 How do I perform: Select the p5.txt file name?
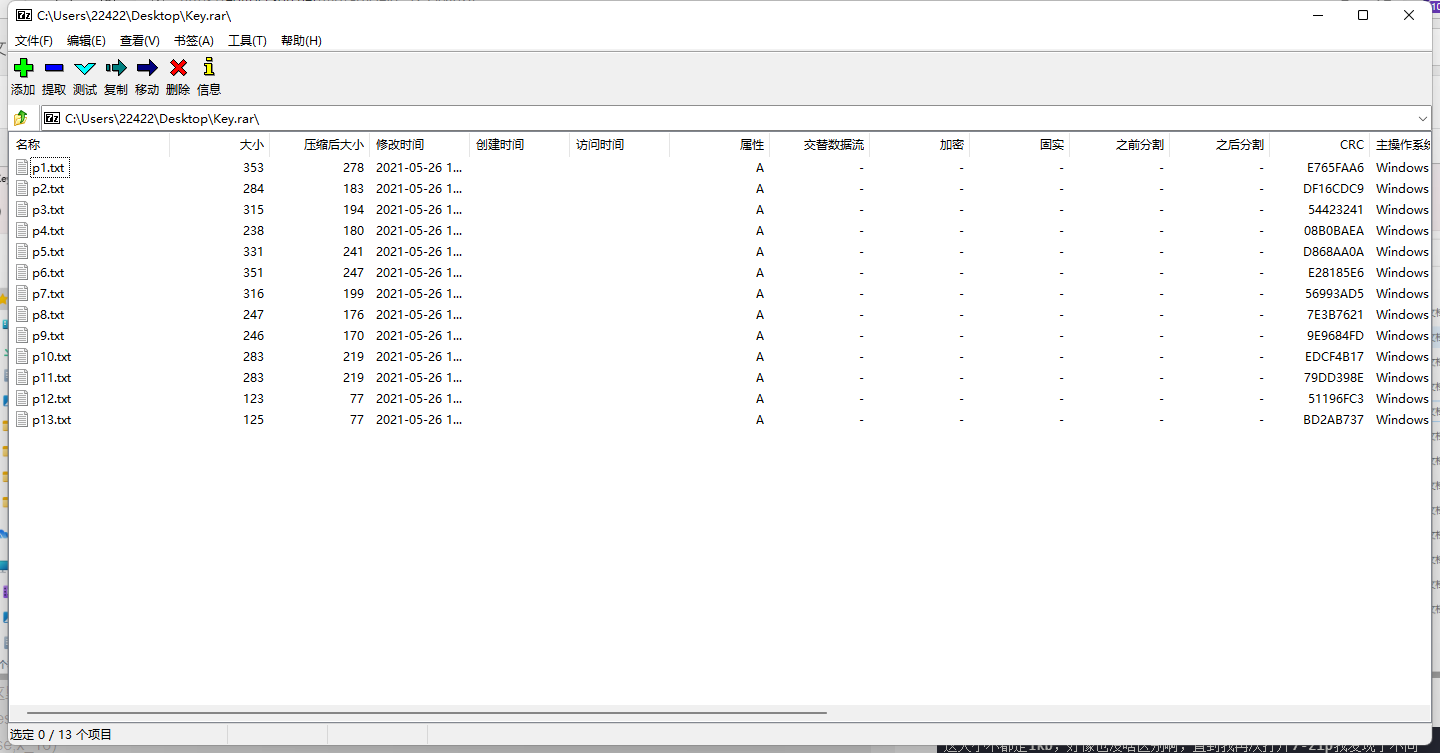(48, 252)
